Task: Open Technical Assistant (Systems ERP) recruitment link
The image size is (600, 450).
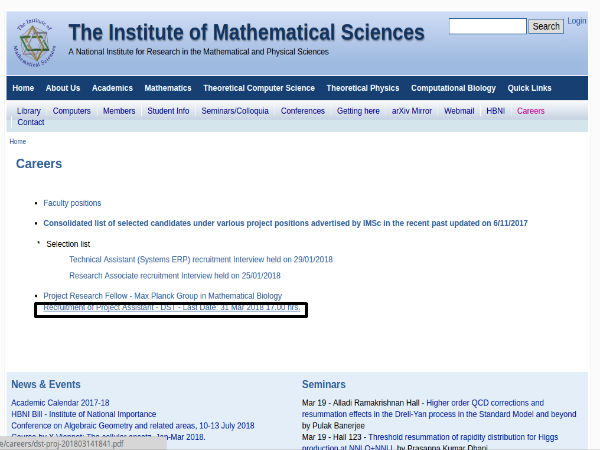Action: click(201, 259)
